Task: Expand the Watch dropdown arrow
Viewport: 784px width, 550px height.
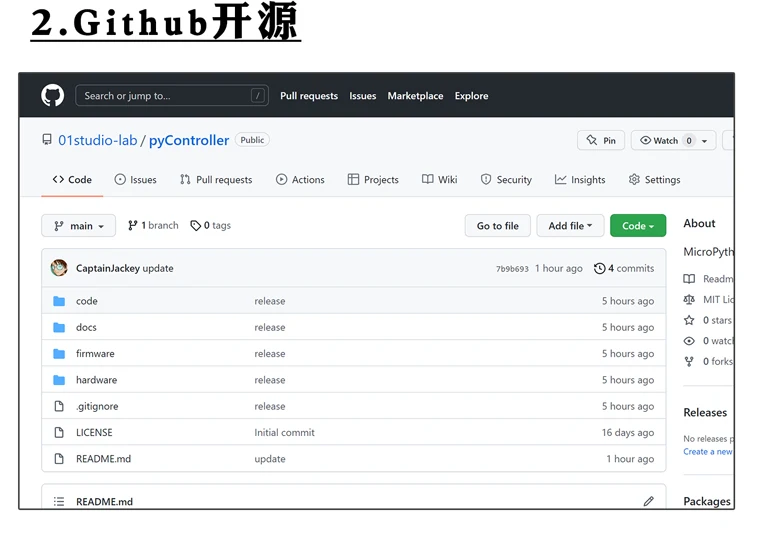Action: tap(704, 141)
